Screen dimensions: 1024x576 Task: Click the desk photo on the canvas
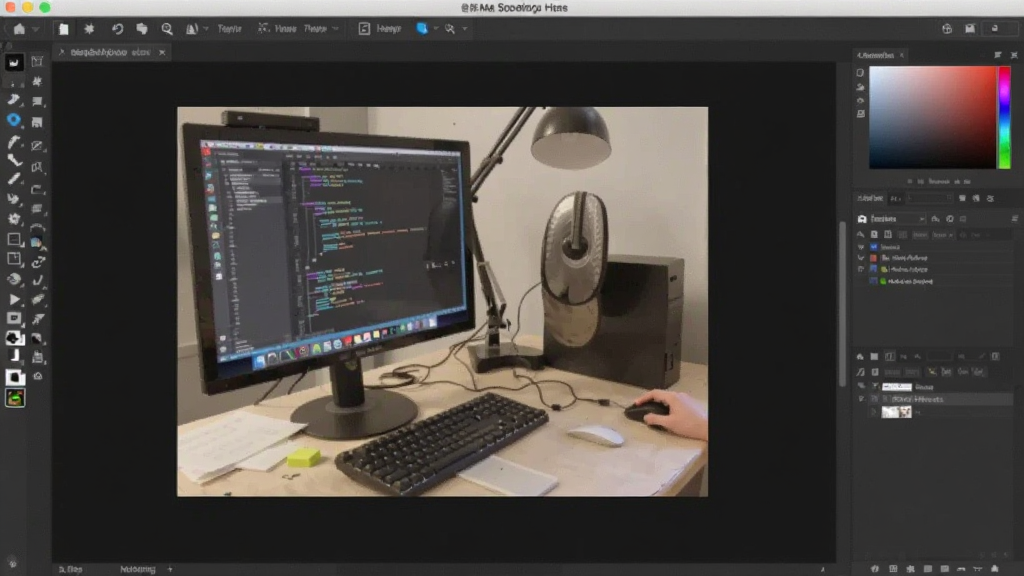(442, 302)
